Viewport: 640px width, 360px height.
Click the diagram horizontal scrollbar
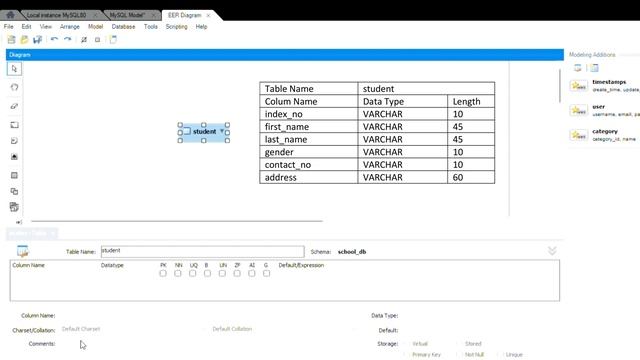tap(177, 221)
